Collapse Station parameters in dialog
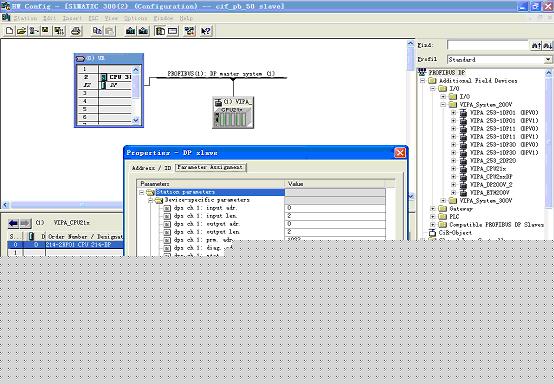This screenshot has width=554, height=384. click(x=141, y=192)
